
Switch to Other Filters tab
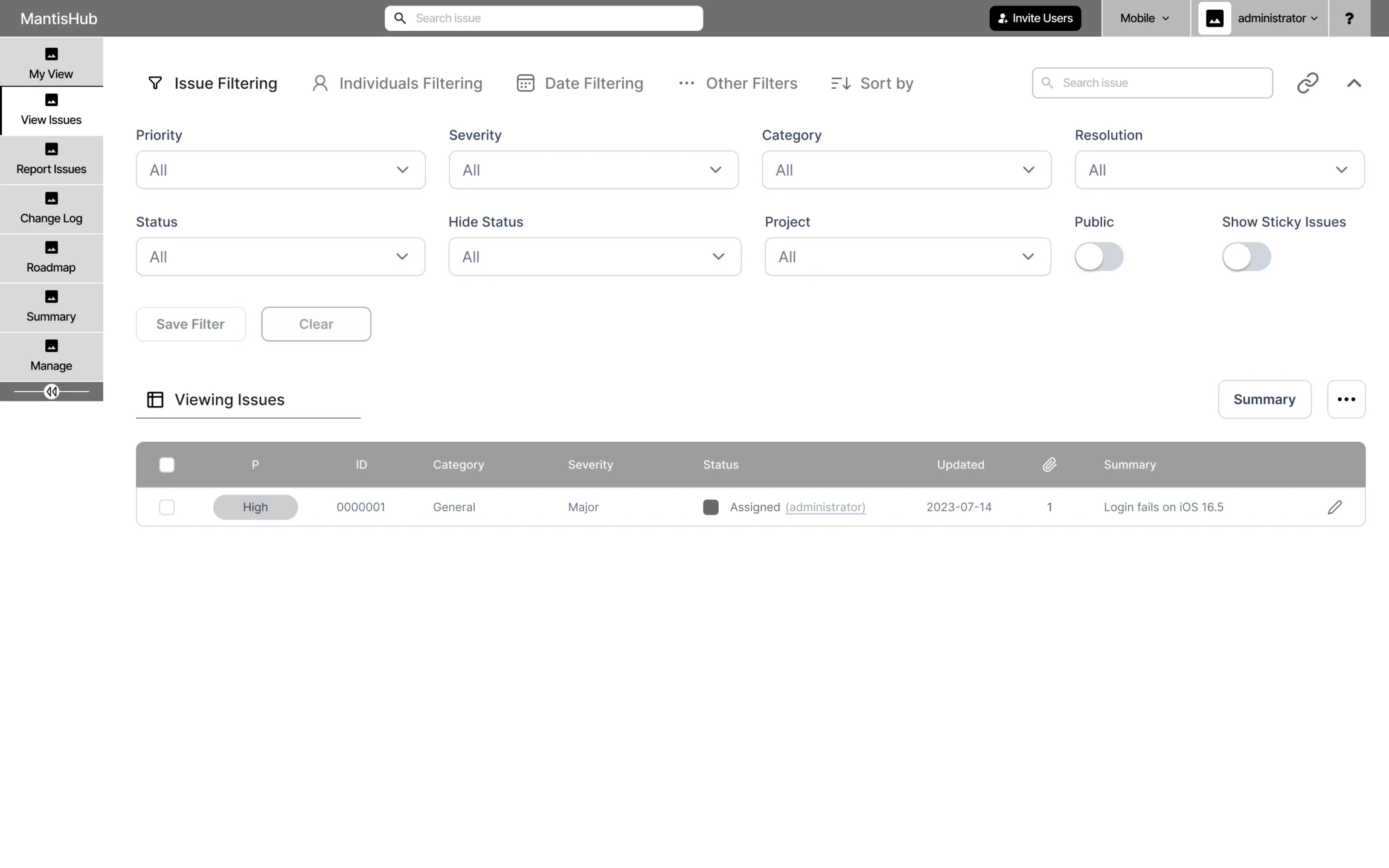pos(737,83)
